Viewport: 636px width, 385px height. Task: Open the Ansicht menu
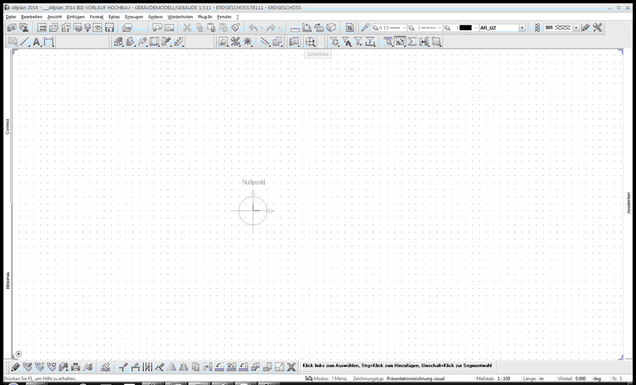[54, 17]
